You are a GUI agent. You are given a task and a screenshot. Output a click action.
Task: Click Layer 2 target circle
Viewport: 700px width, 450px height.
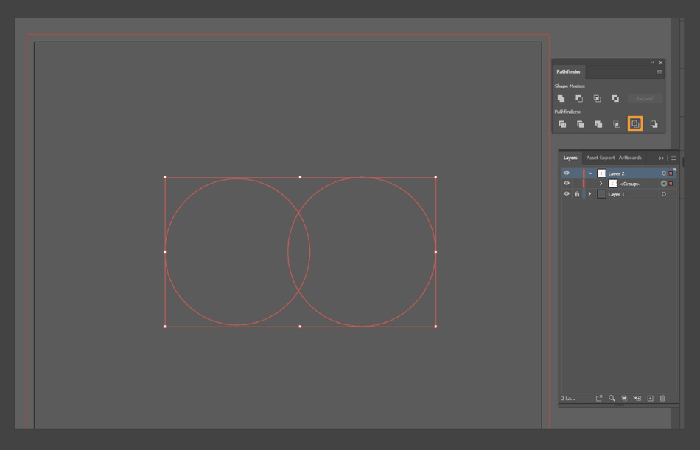click(x=664, y=173)
